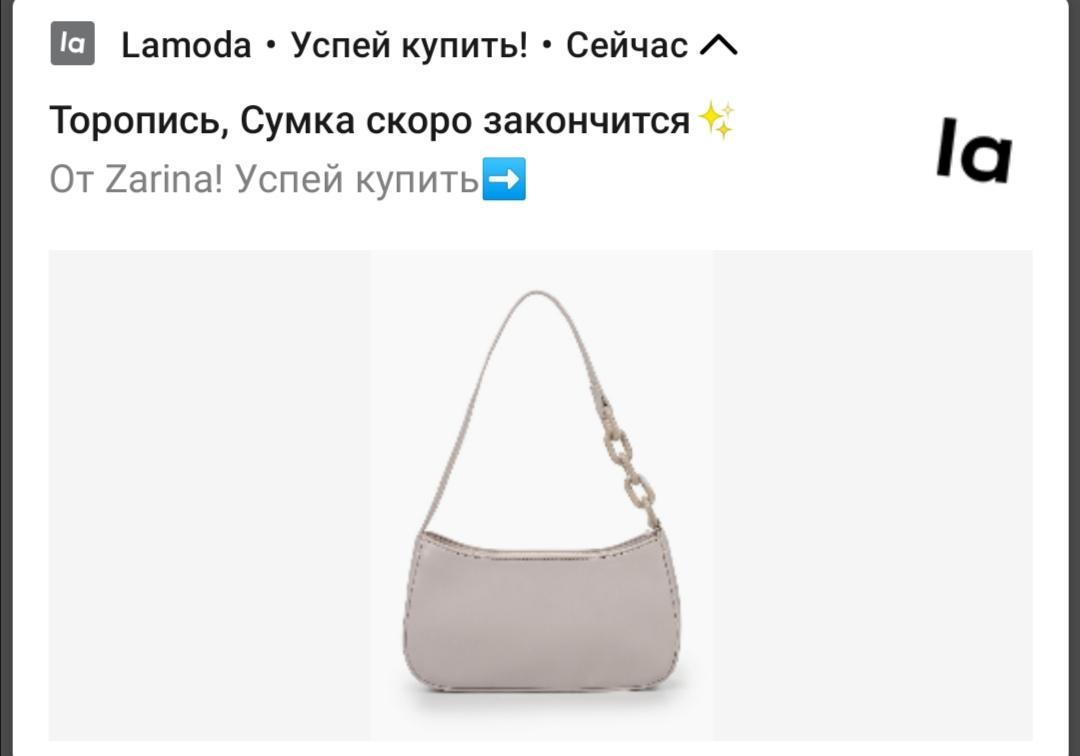Tap the 'Сейчас' timestamp in header
The width and height of the screenshot is (1080, 756).
627,46
